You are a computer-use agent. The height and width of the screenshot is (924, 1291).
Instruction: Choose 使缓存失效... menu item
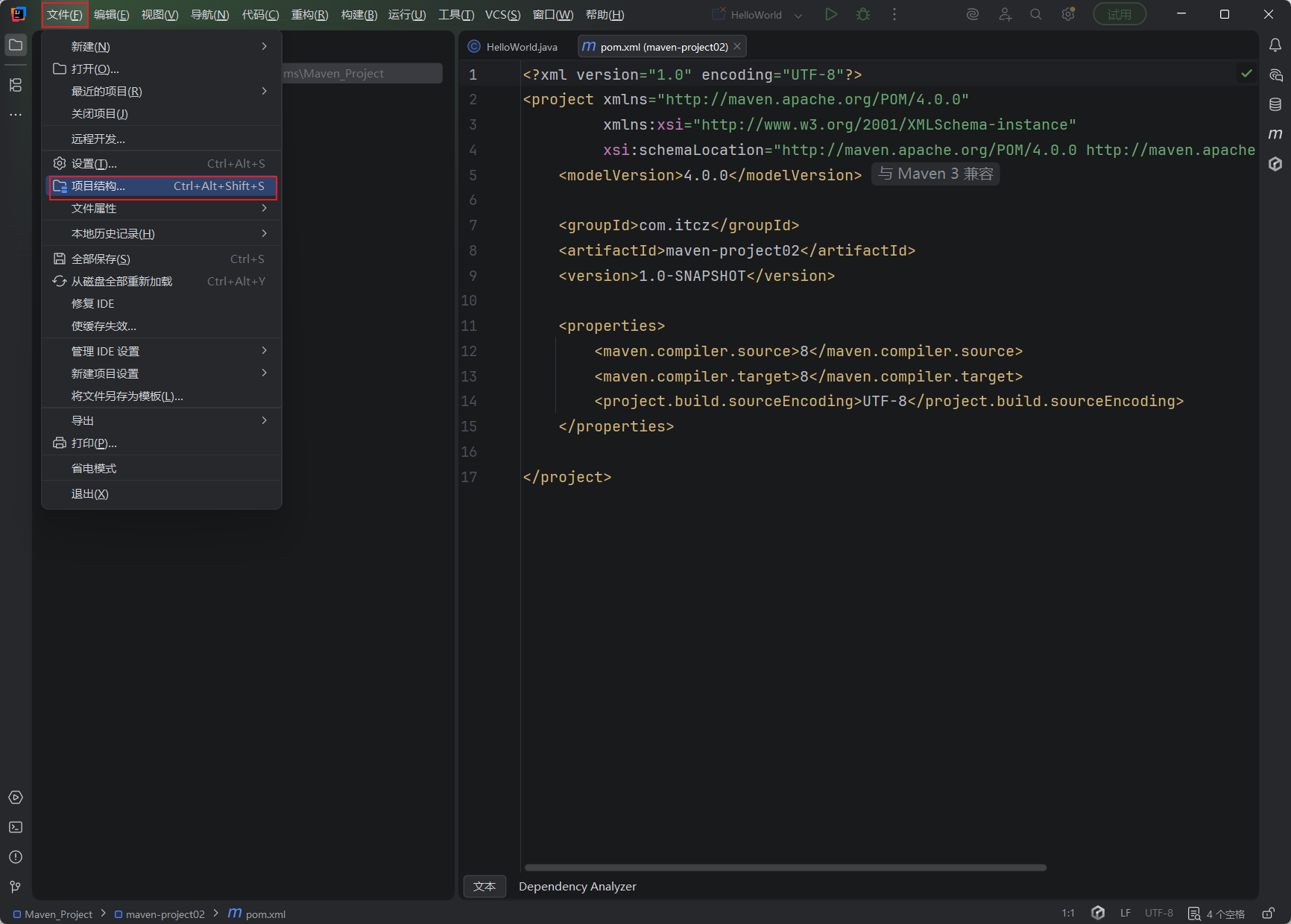click(x=161, y=326)
